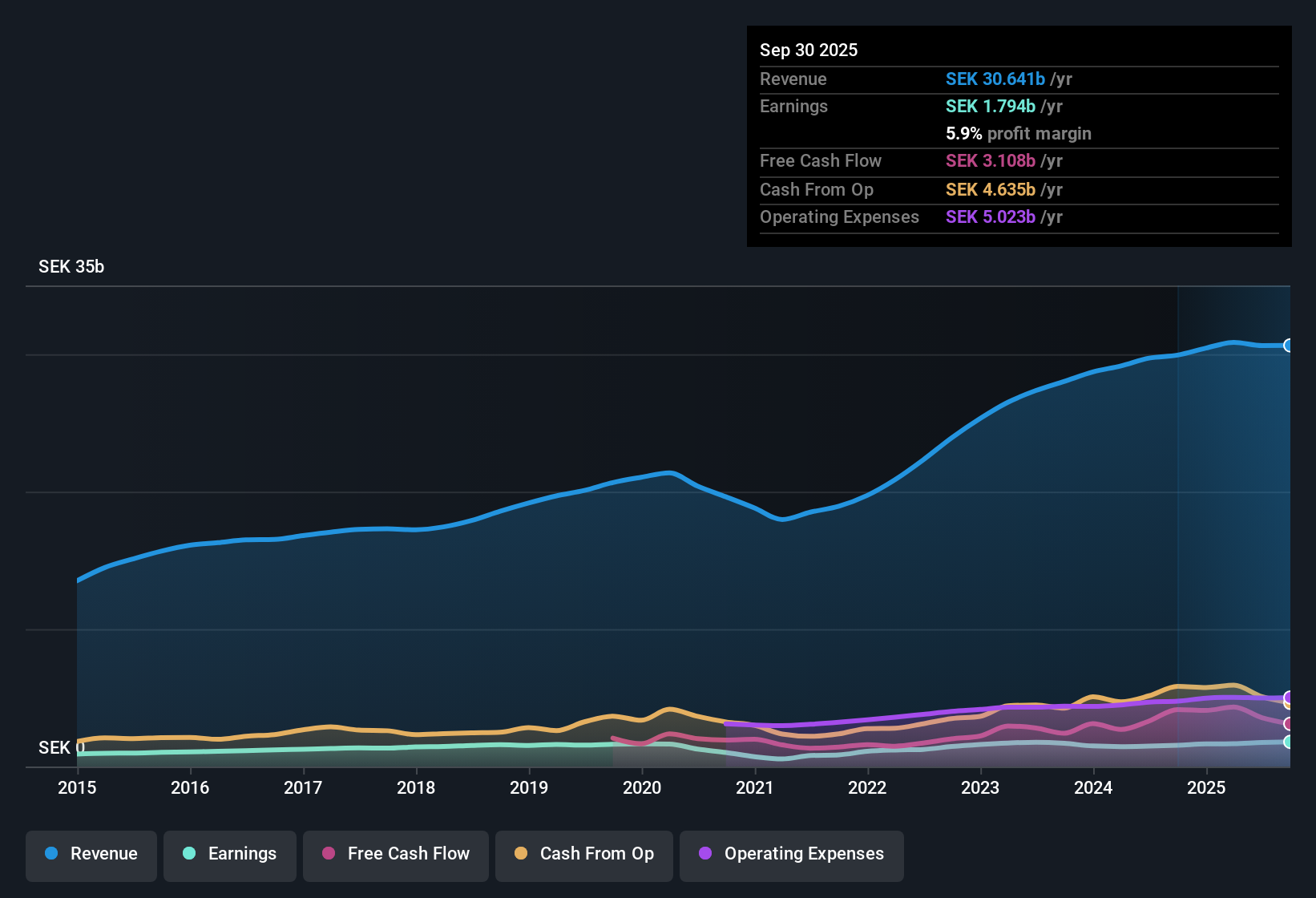Collapse the Operating Expenses legend item
The width and height of the screenshot is (1316, 898).
[x=791, y=854]
